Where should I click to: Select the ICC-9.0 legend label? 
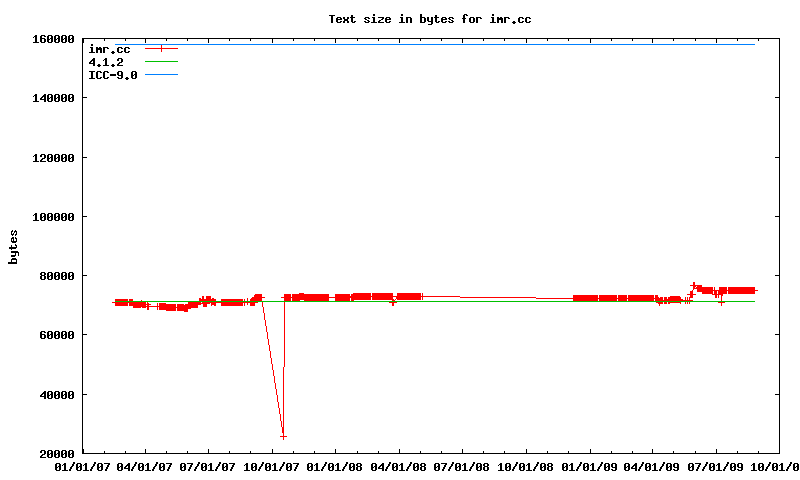[x=113, y=75]
